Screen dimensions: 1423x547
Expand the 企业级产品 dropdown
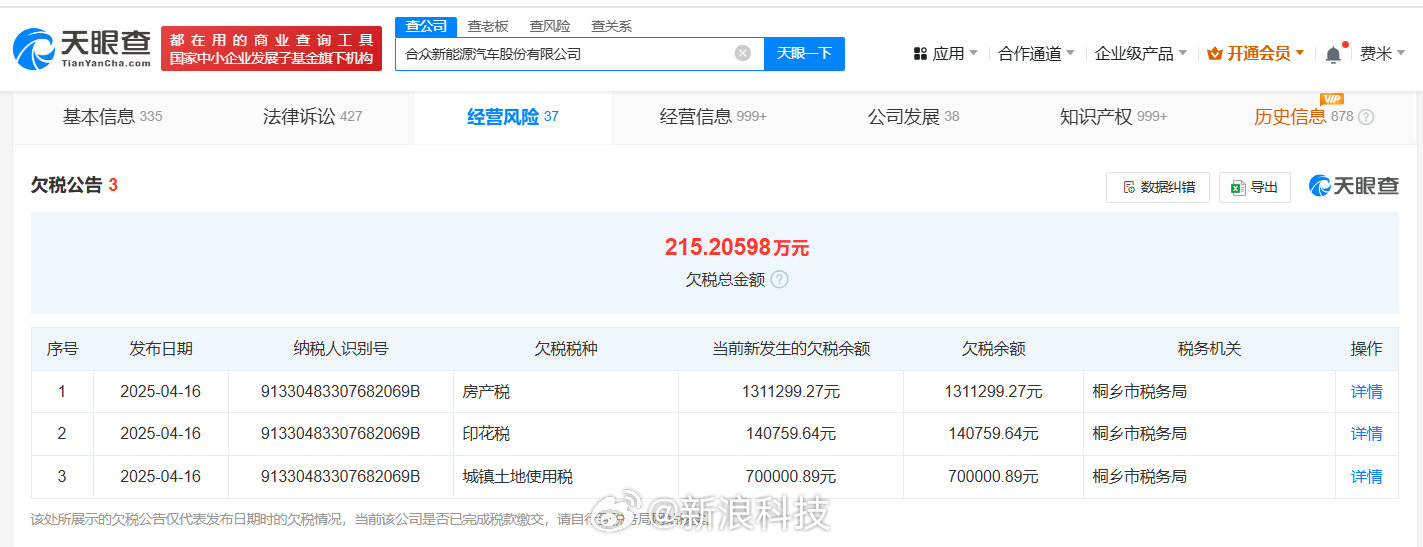point(1141,53)
